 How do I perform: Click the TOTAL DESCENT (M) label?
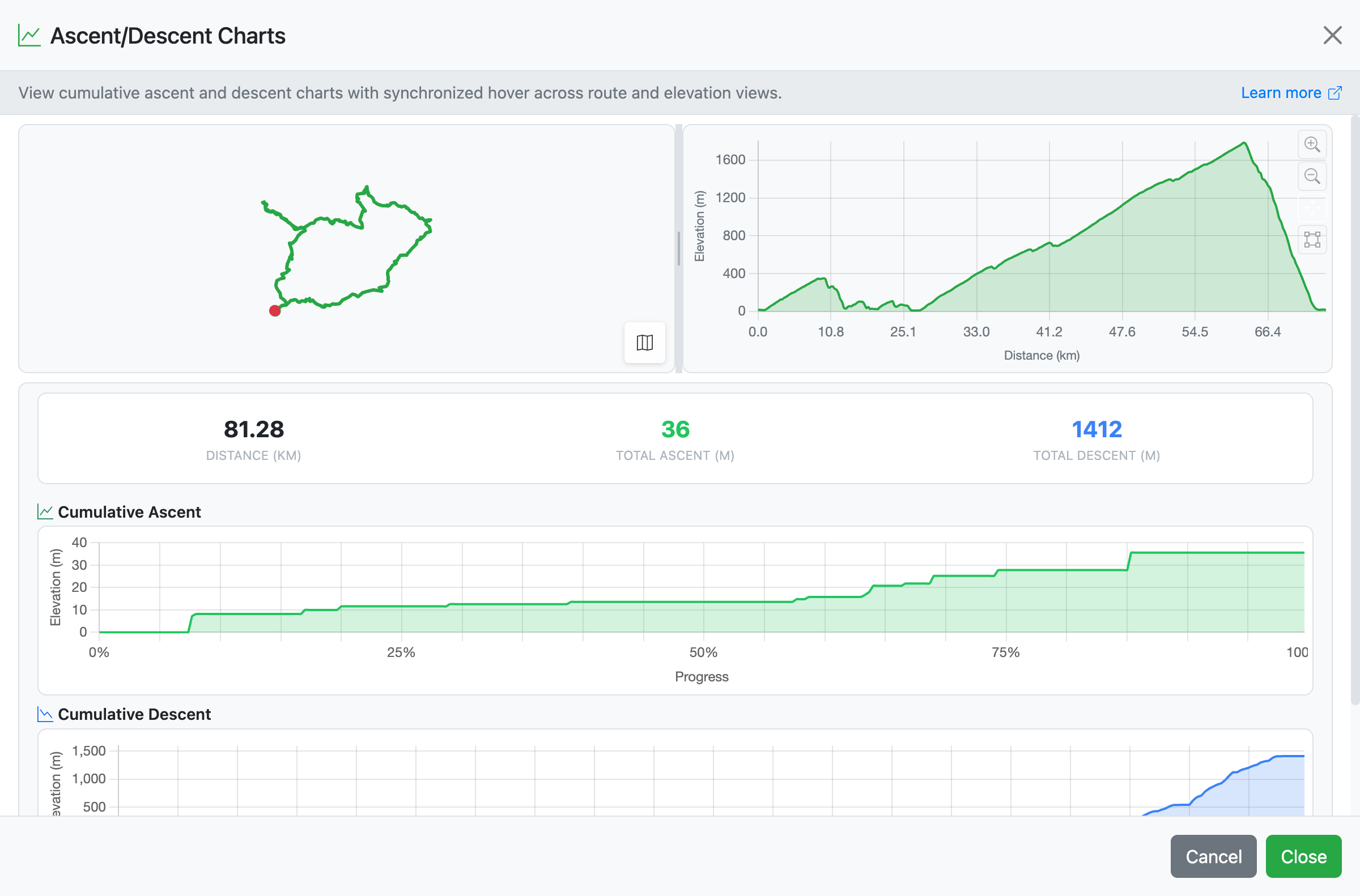[1096, 455]
